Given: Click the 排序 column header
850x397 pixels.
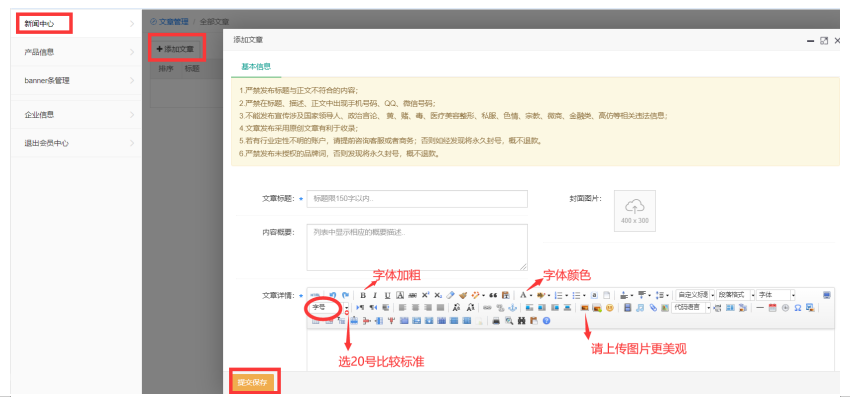Looking at the screenshot, I should coord(165,69).
